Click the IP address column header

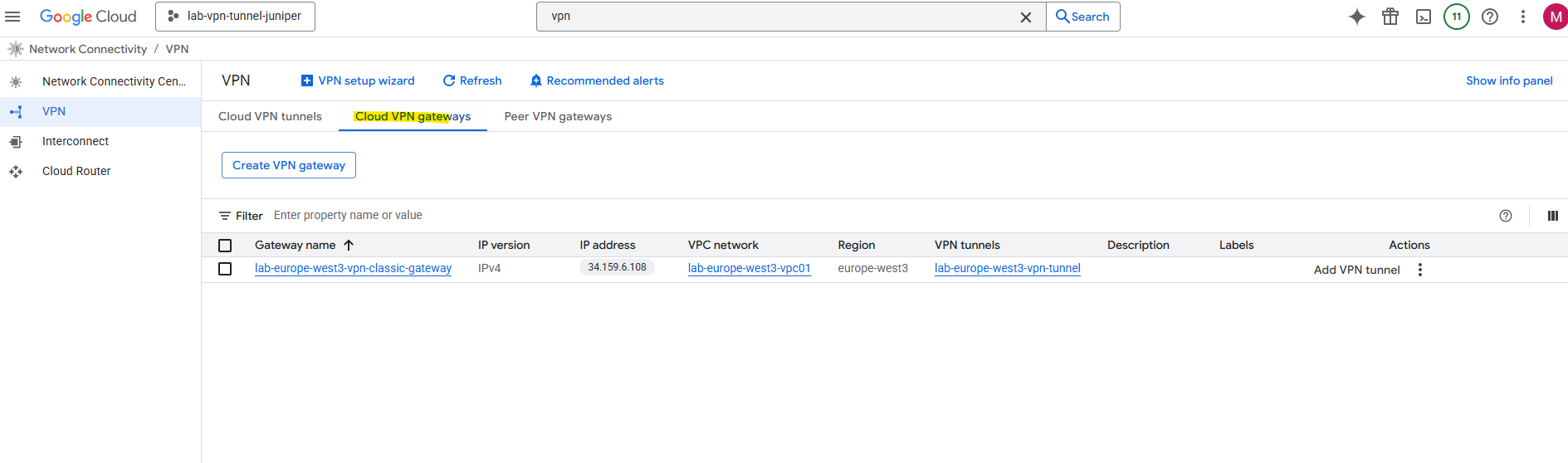[x=608, y=245]
